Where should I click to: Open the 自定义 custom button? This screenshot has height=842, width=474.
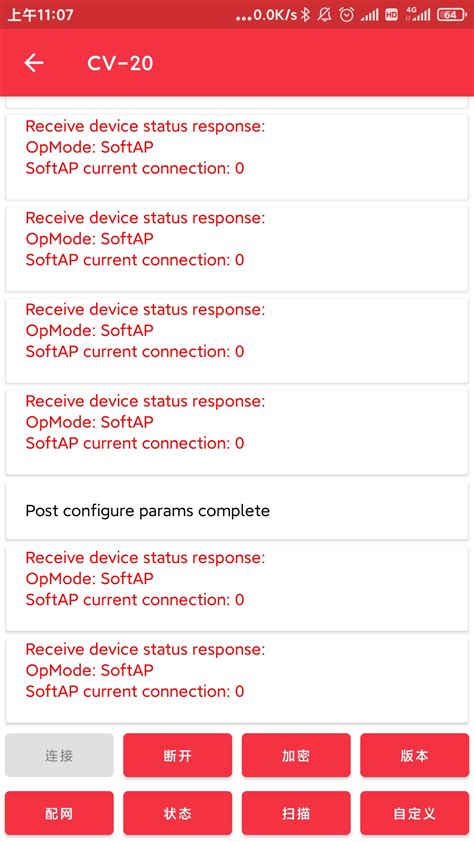coord(414,813)
